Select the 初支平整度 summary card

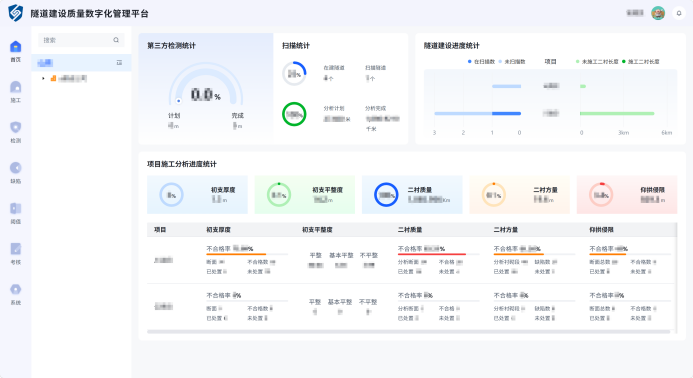(305, 195)
